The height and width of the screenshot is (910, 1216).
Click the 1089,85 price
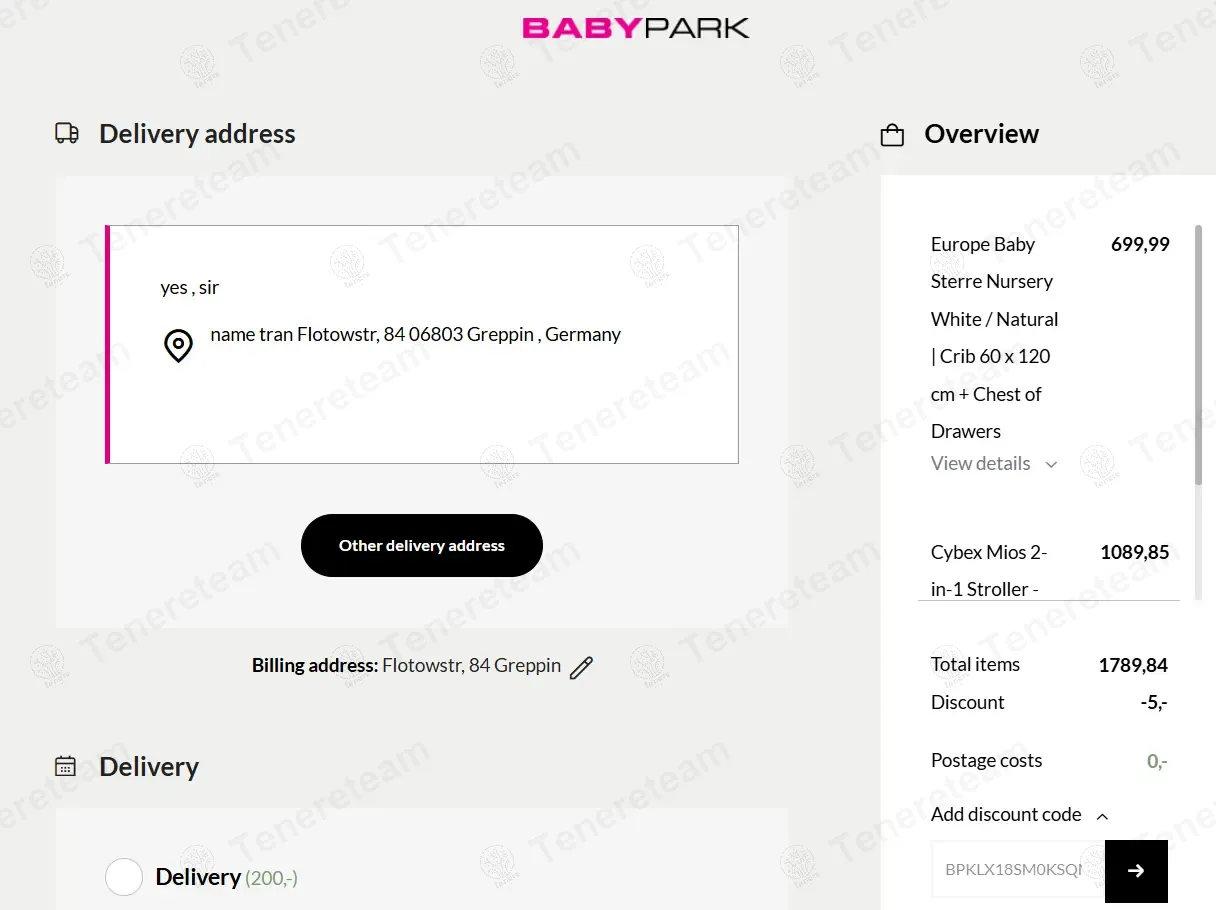(x=1135, y=552)
